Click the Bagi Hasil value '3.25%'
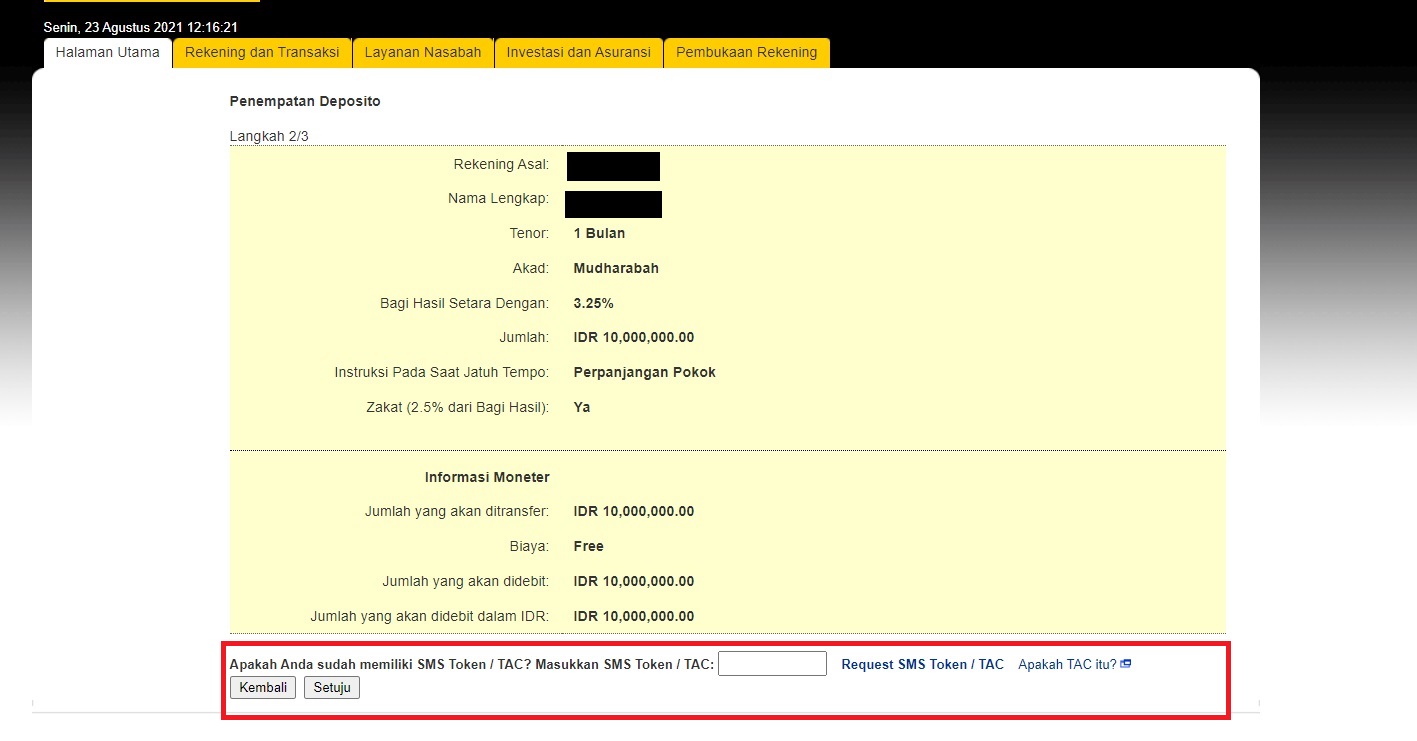 (x=594, y=304)
